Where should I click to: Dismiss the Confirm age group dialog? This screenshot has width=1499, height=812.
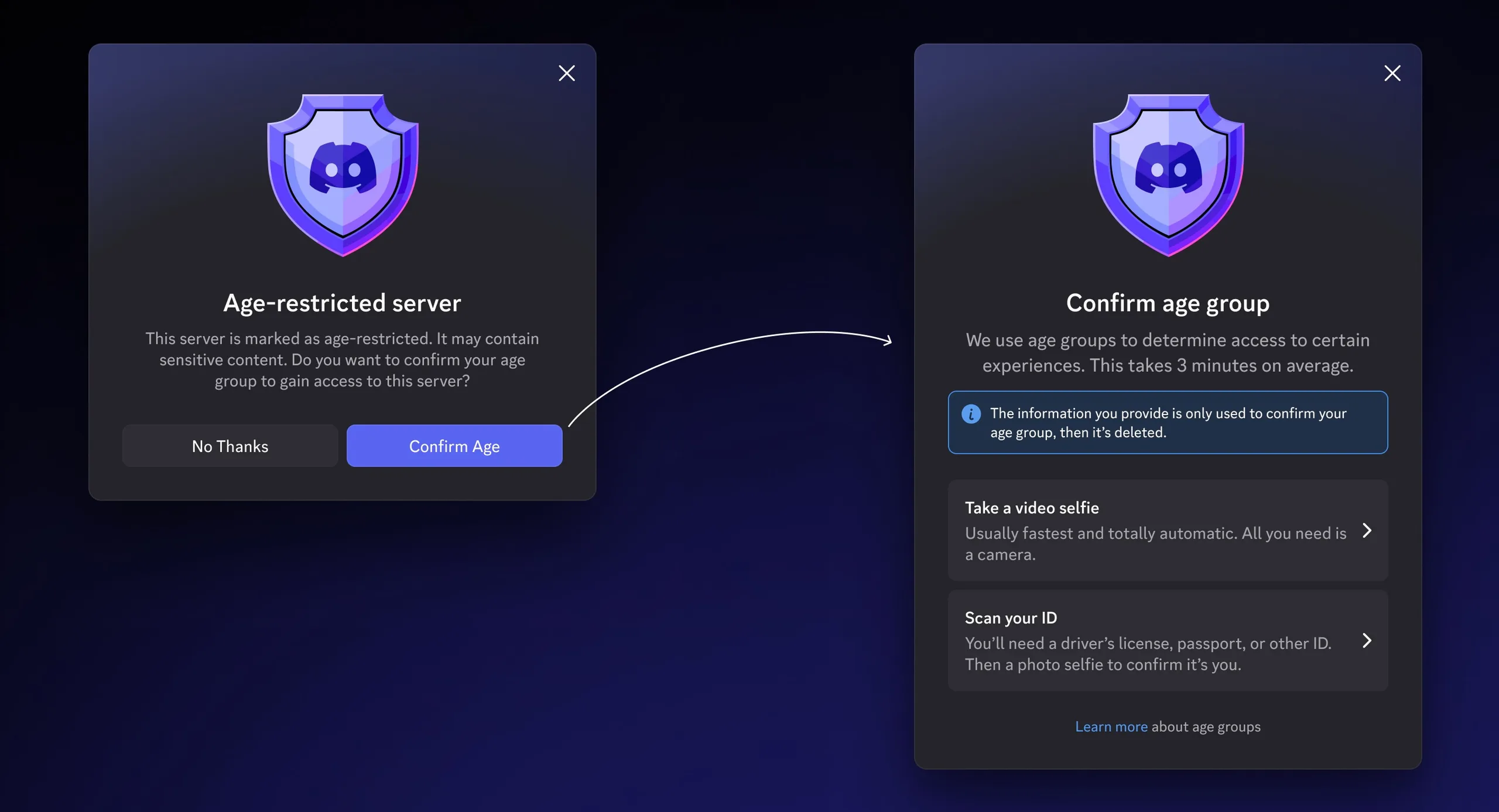coord(1392,73)
